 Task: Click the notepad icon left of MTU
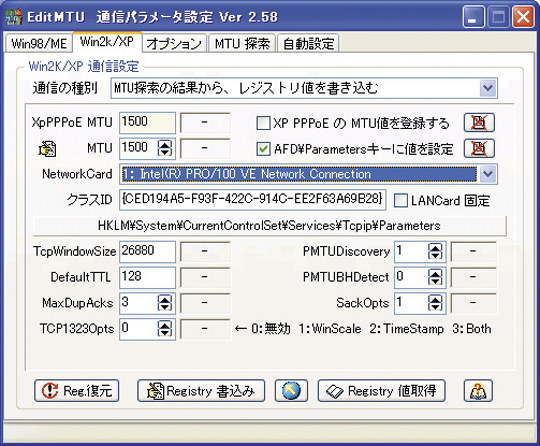[x=47, y=149]
